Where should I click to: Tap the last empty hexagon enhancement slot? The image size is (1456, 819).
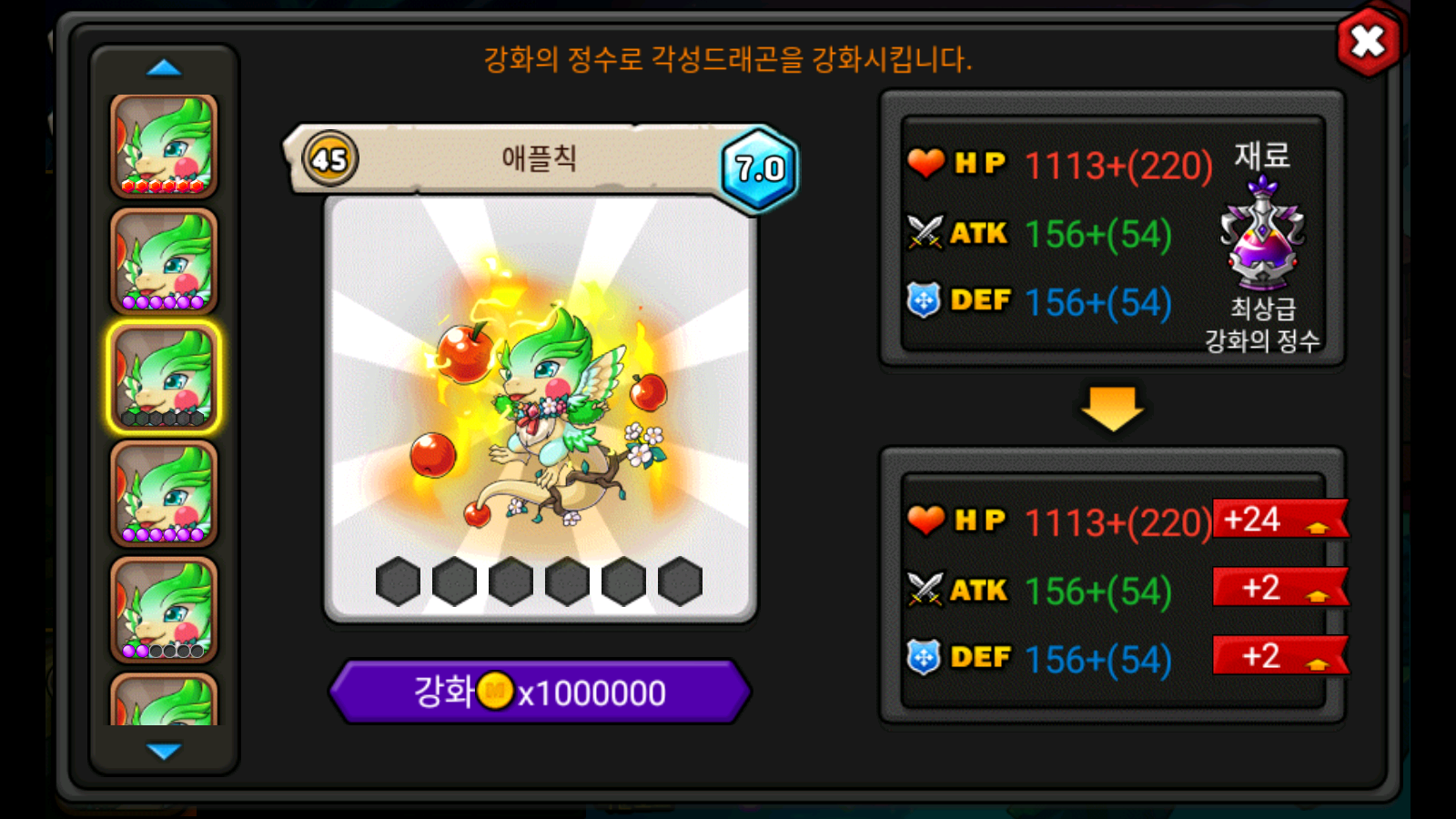(x=680, y=581)
